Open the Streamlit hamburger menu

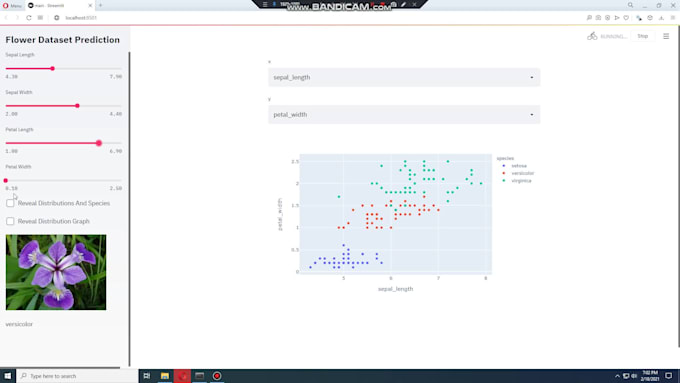coord(666,36)
